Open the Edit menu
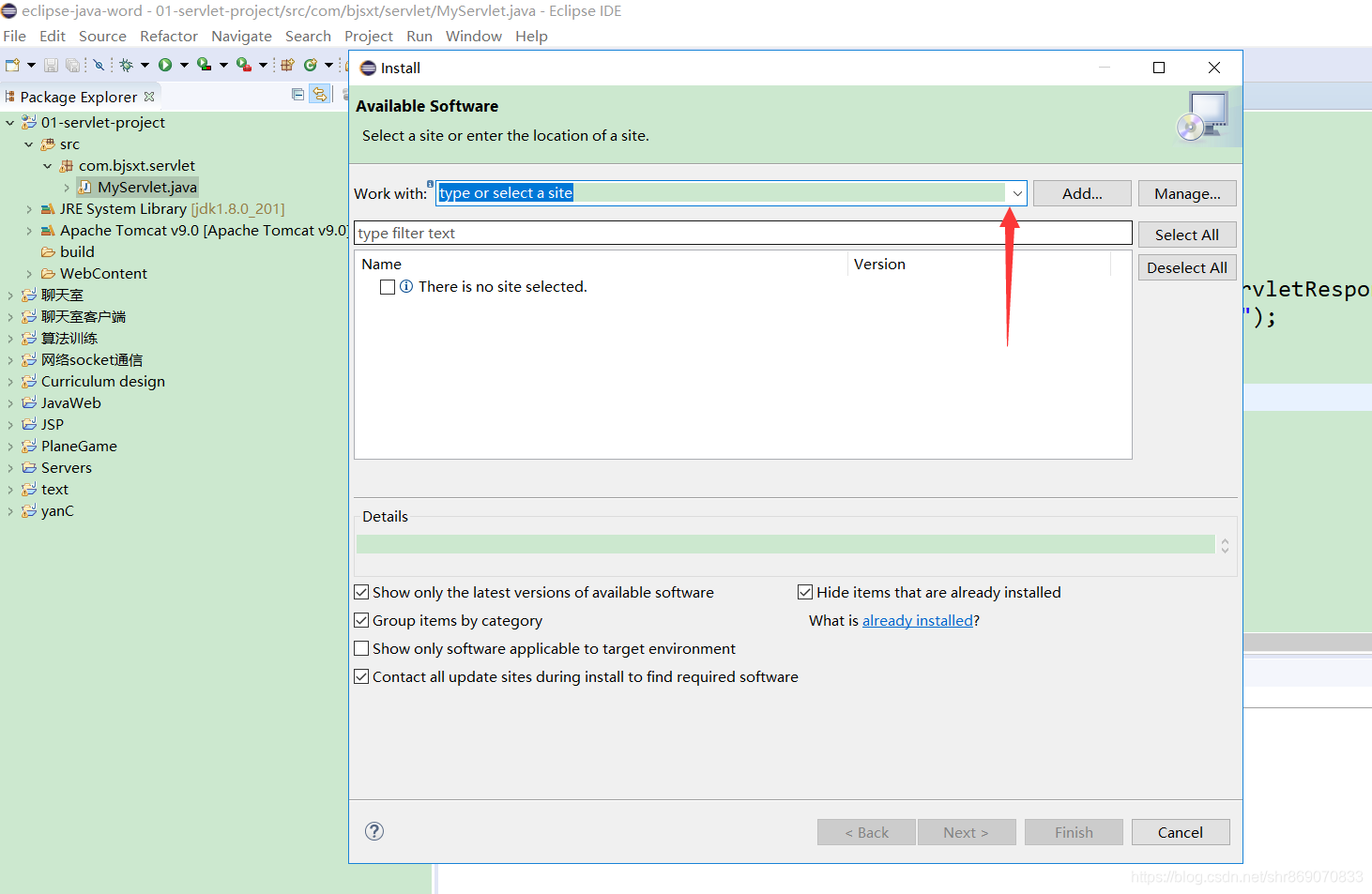Image resolution: width=1372 pixels, height=894 pixels. tap(53, 37)
